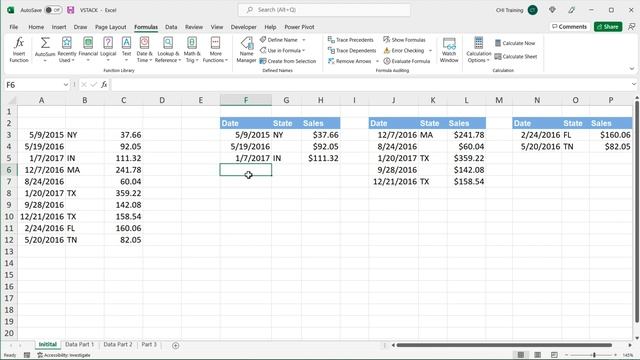Select cell containing $241.78
Image resolution: width=640 pixels, height=360 pixels.
click(467, 135)
